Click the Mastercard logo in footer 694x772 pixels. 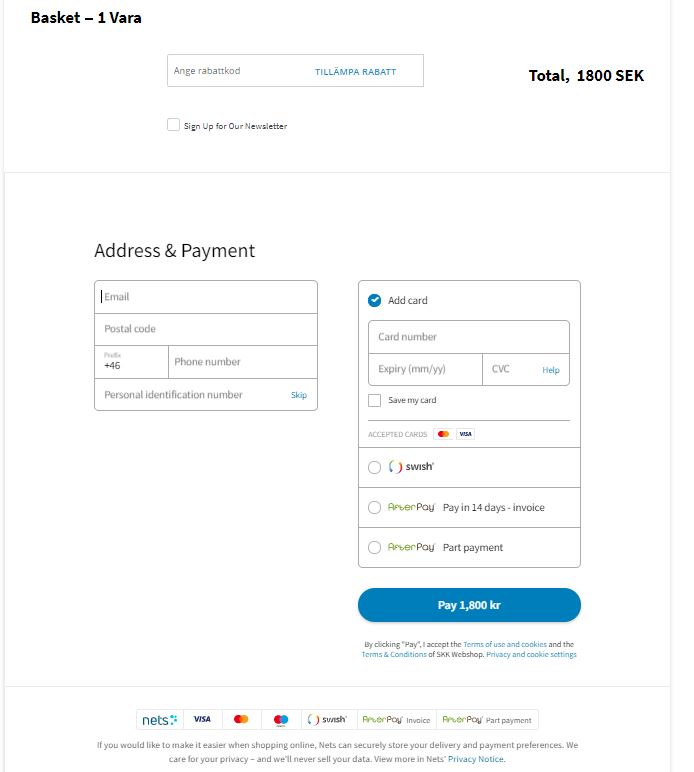click(241, 719)
